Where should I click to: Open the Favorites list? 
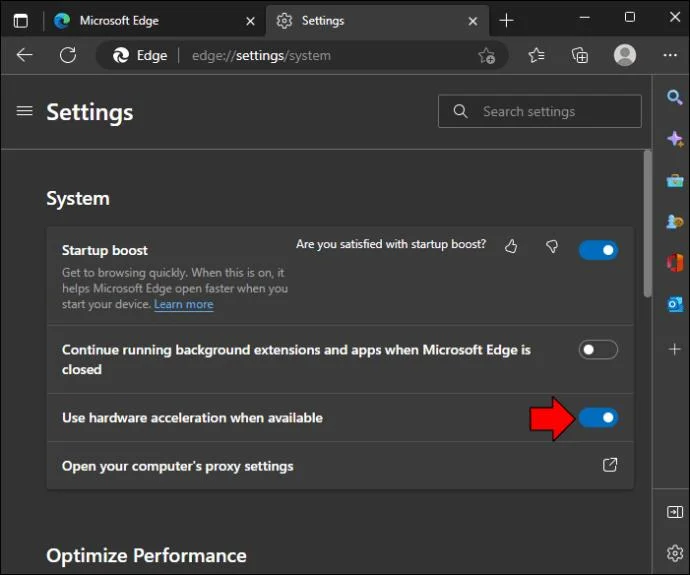coord(536,55)
